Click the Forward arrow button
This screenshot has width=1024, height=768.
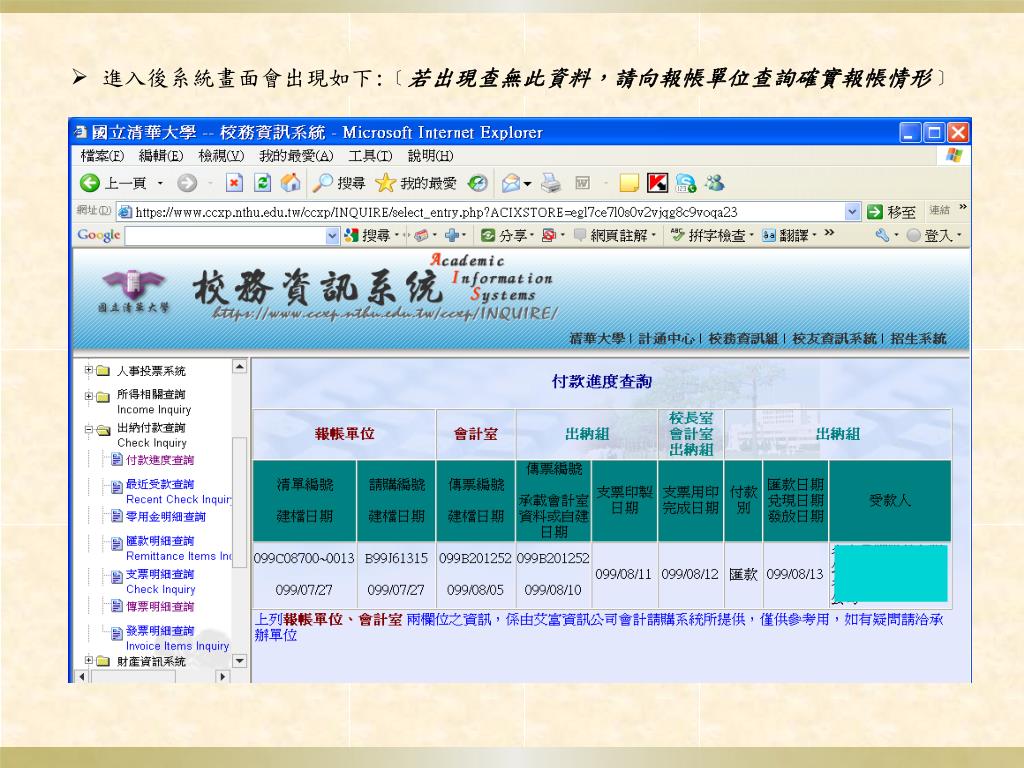[x=187, y=184]
